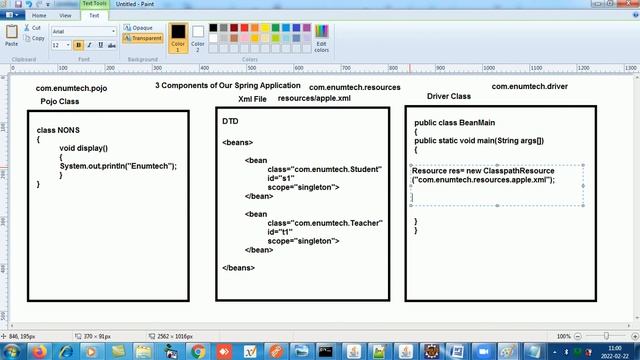The height and width of the screenshot is (360, 640).
Task: Open the Edit colors dialog
Action: click(x=321, y=38)
